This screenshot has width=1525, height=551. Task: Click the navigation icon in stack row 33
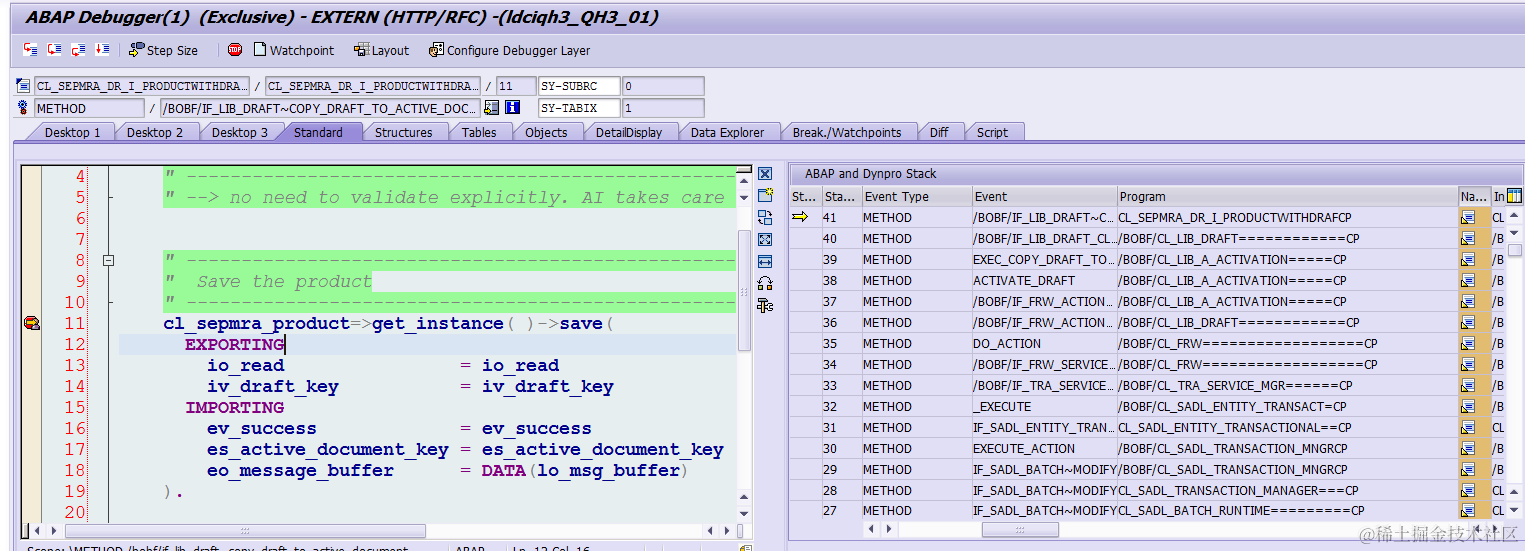point(1468,385)
